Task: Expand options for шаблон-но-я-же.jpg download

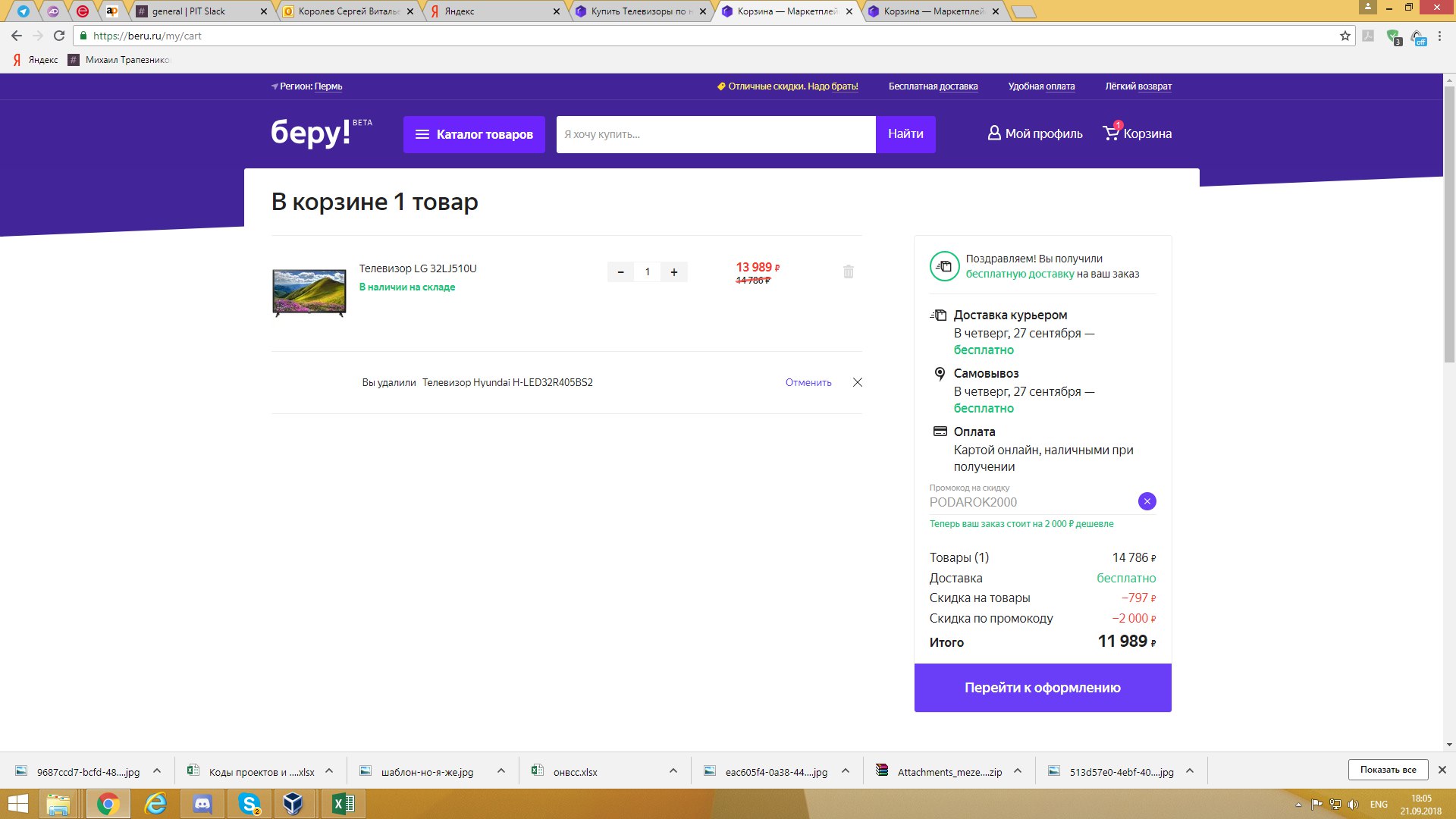Action: point(501,771)
